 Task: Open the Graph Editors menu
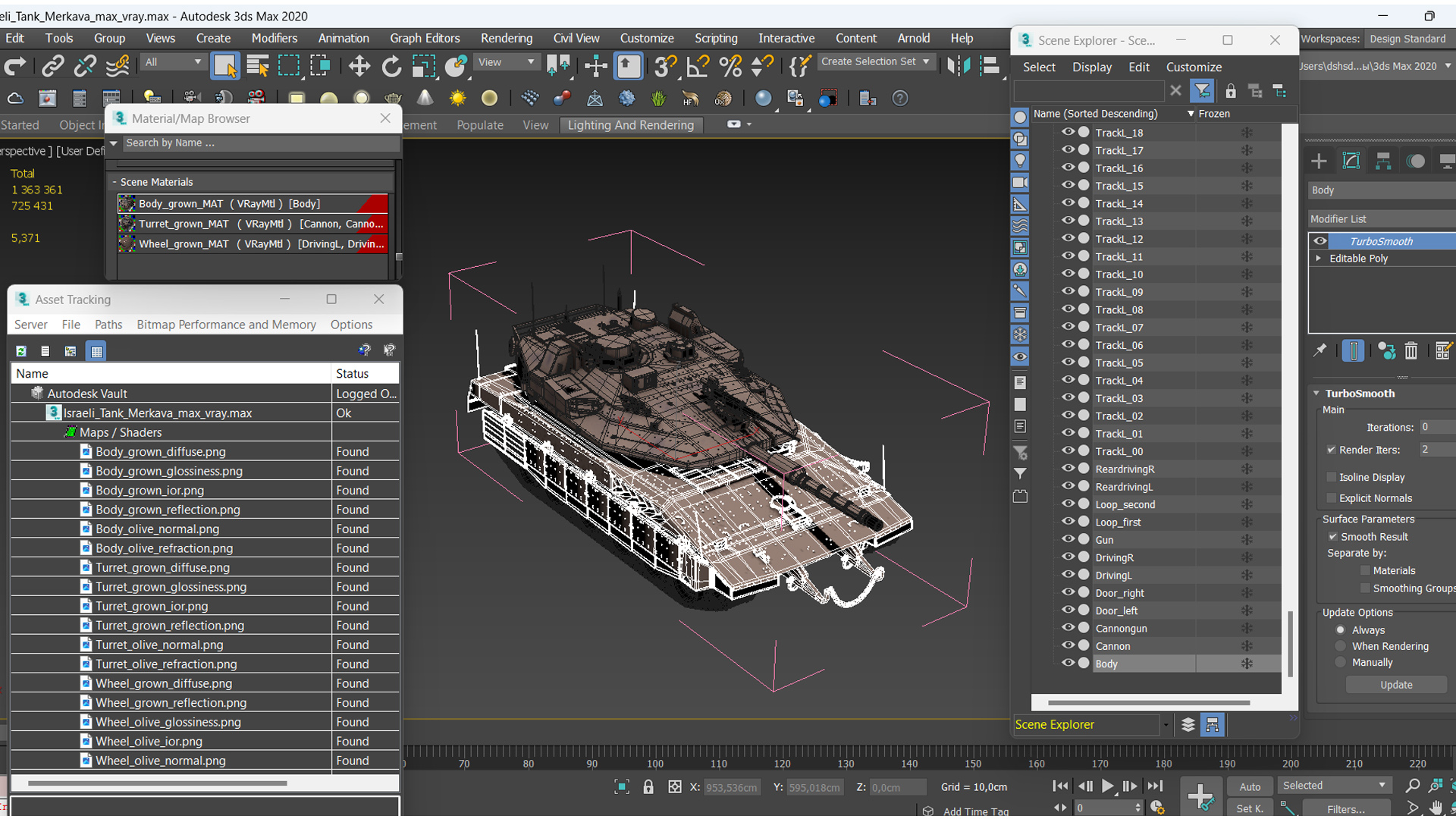[x=425, y=38]
